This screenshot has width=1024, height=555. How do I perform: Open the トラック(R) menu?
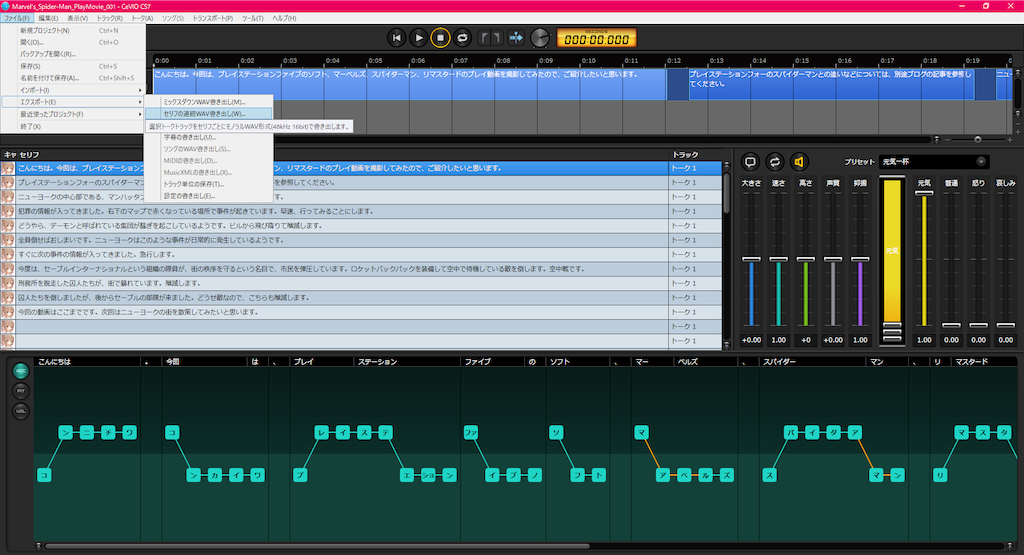pos(109,18)
